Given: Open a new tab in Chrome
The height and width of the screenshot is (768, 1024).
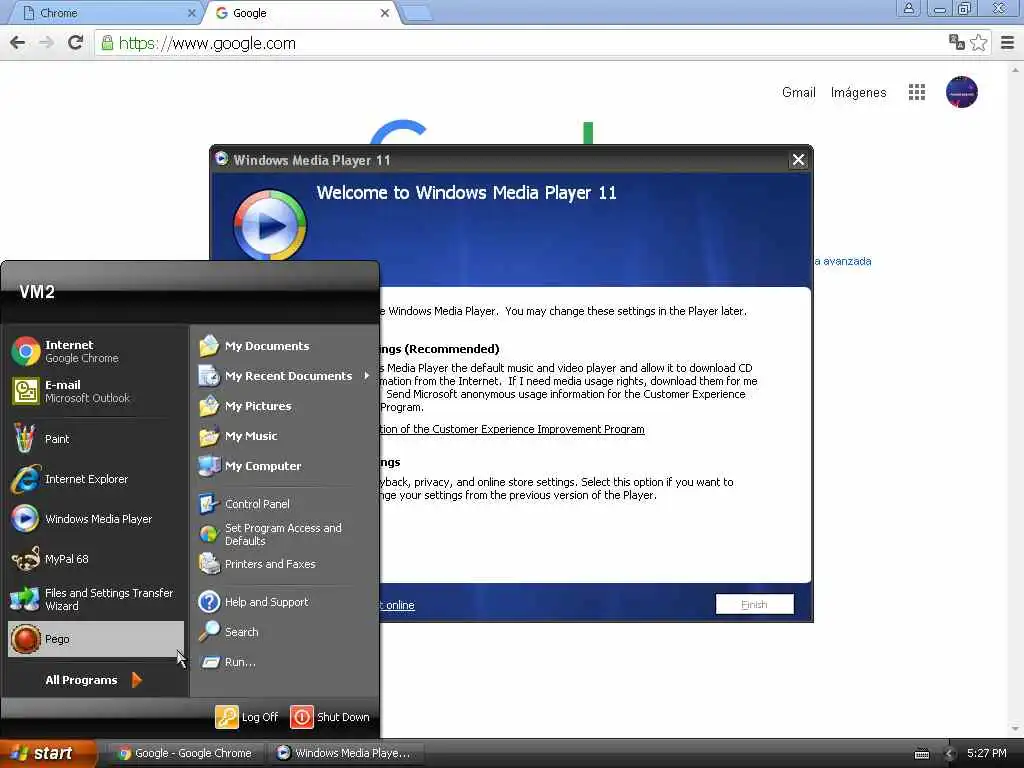Looking at the screenshot, I should (x=416, y=12).
